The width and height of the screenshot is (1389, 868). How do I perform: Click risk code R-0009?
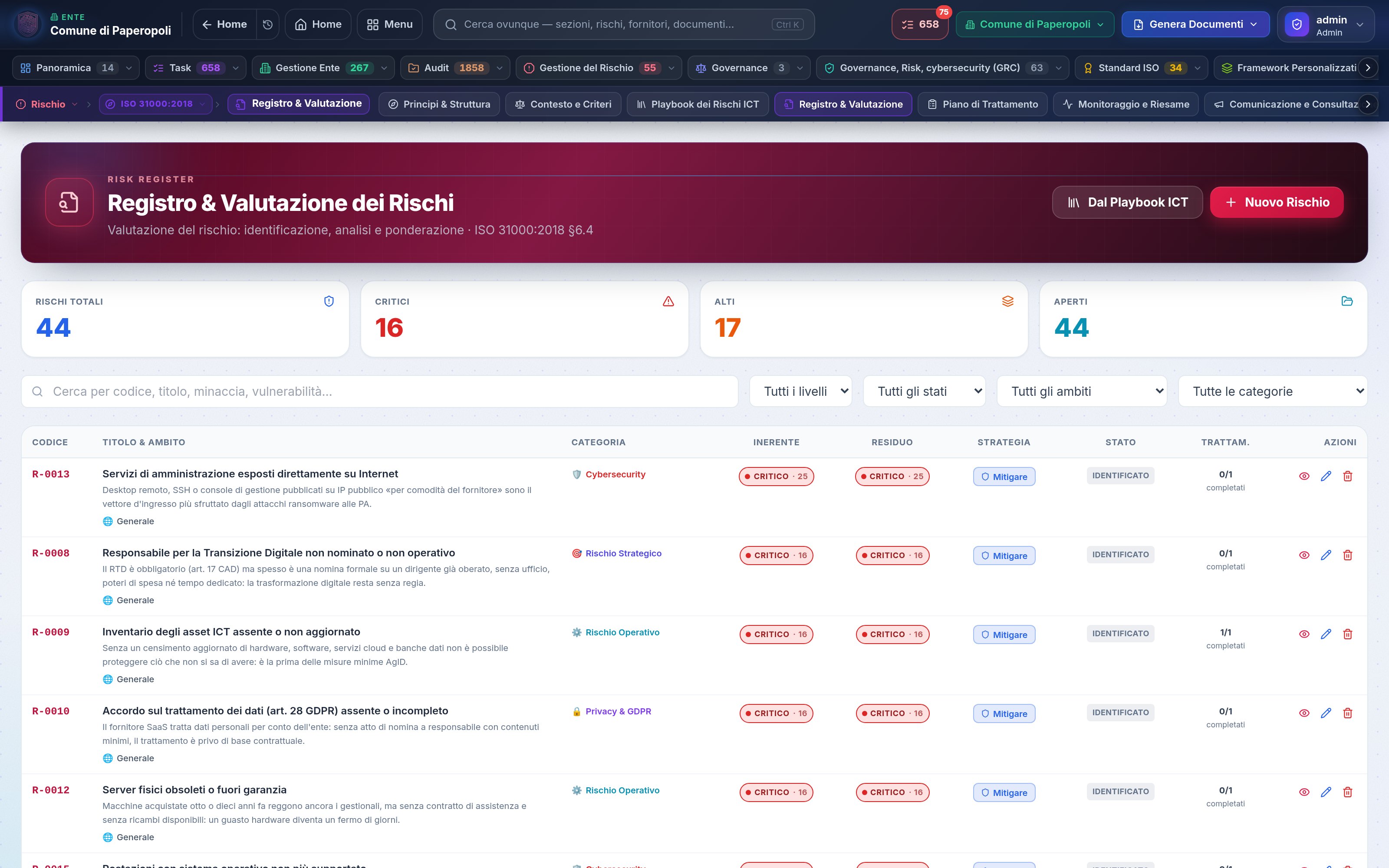pos(50,632)
